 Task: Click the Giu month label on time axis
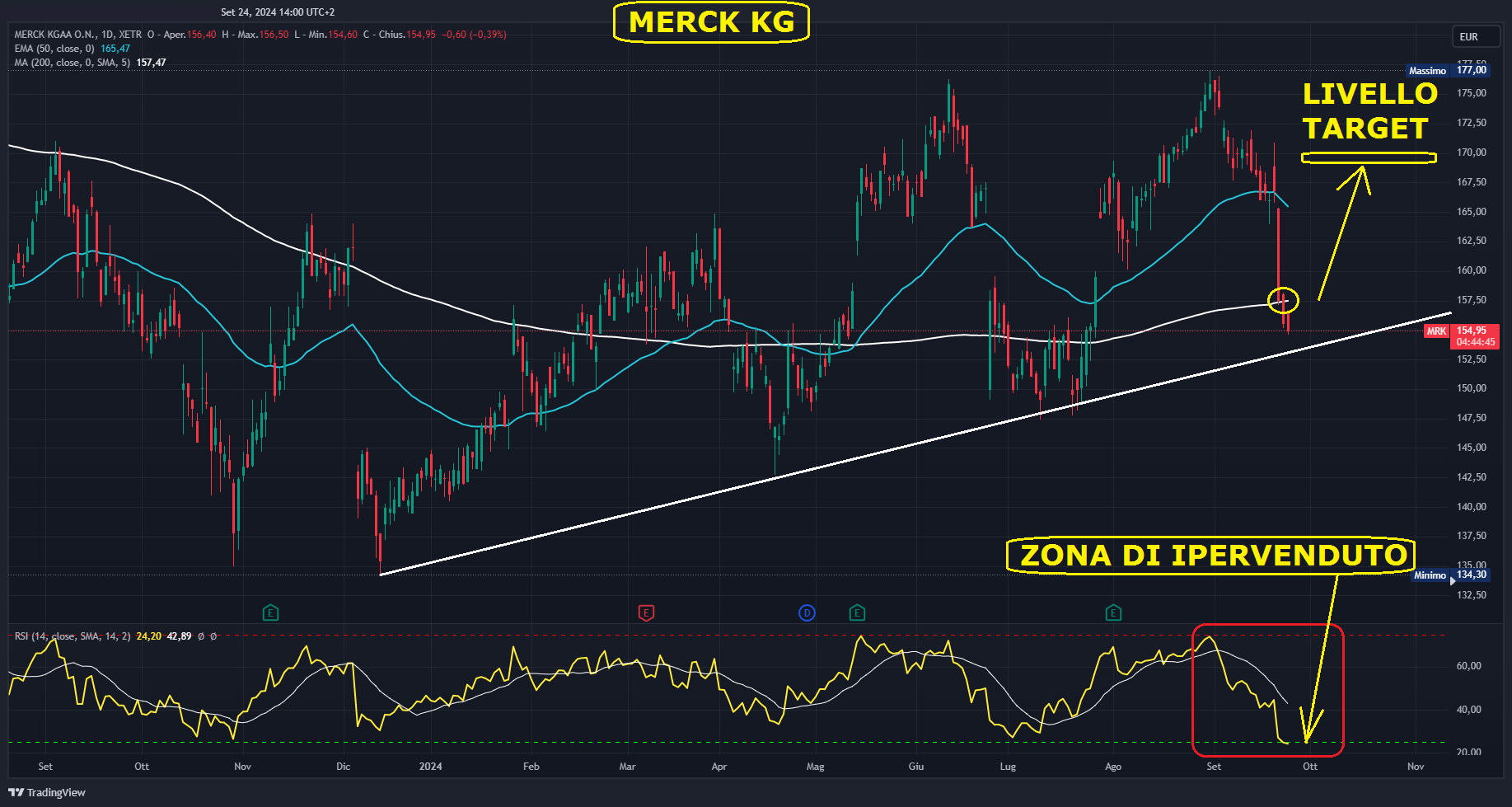[916, 767]
